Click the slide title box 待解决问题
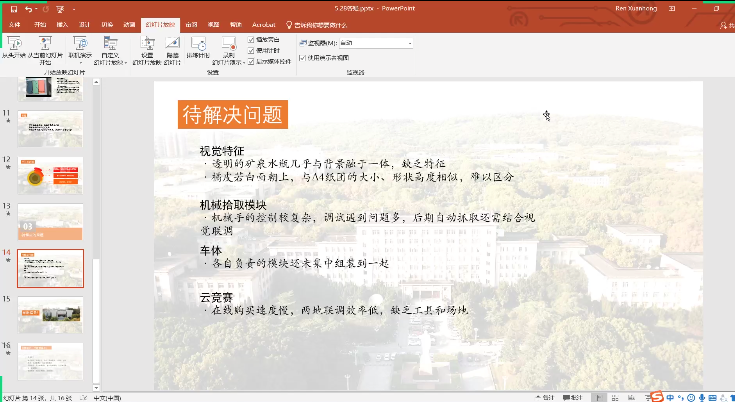 232,114
